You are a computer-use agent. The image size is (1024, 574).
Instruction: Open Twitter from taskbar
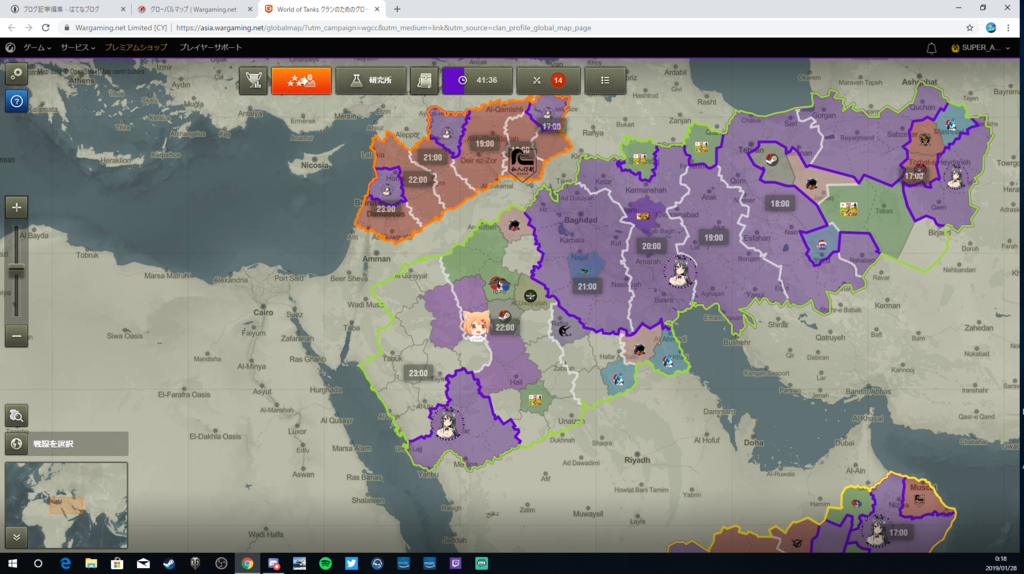(351, 564)
